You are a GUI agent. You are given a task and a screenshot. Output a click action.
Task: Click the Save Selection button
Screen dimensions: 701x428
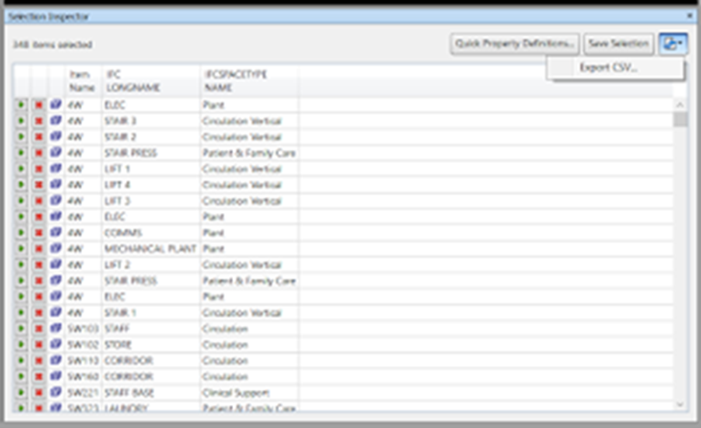(618, 44)
